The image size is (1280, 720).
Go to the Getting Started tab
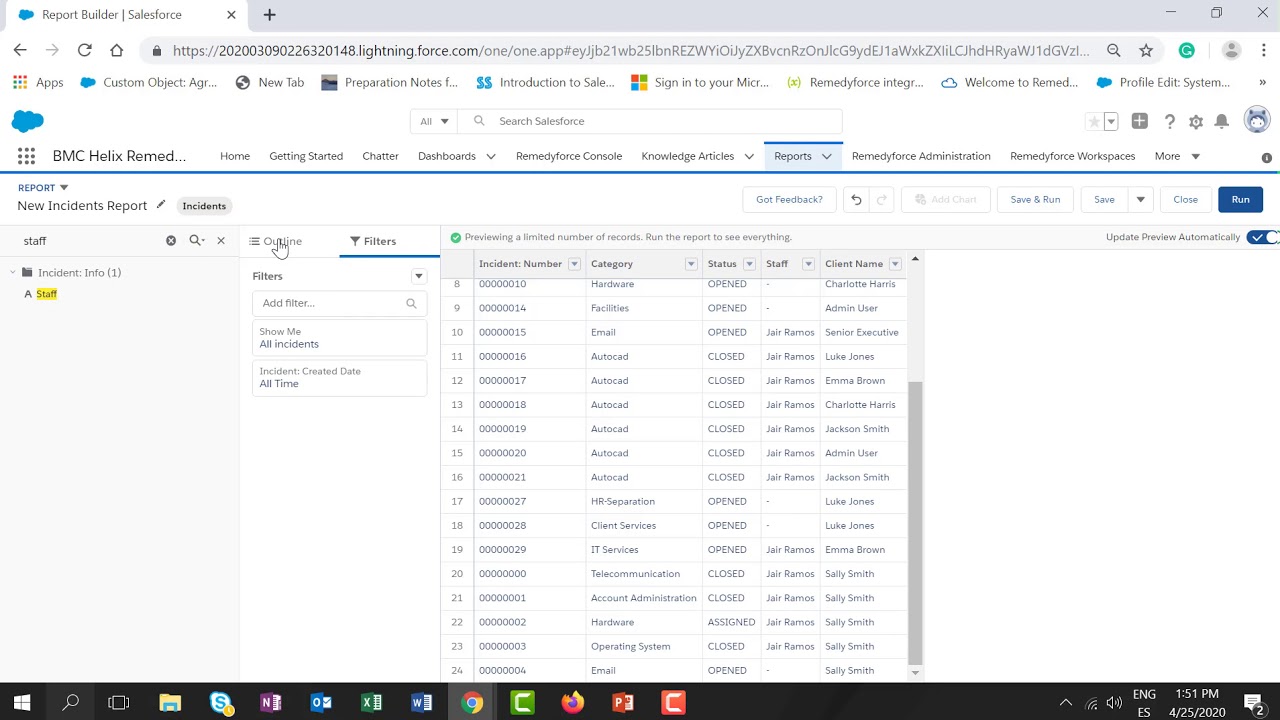(x=306, y=156)
